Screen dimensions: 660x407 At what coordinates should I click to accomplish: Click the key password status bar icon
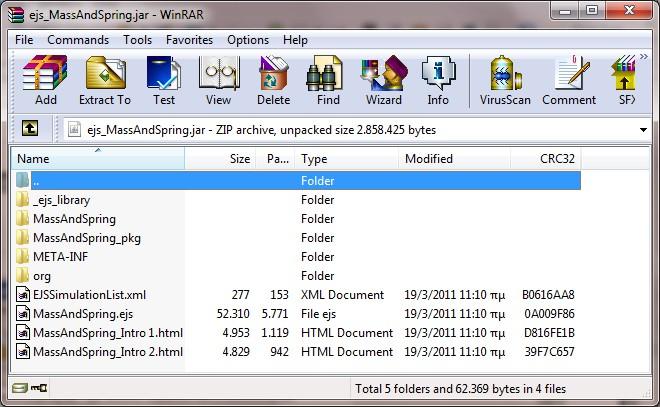pyautogui.click(x=39, y=388)
